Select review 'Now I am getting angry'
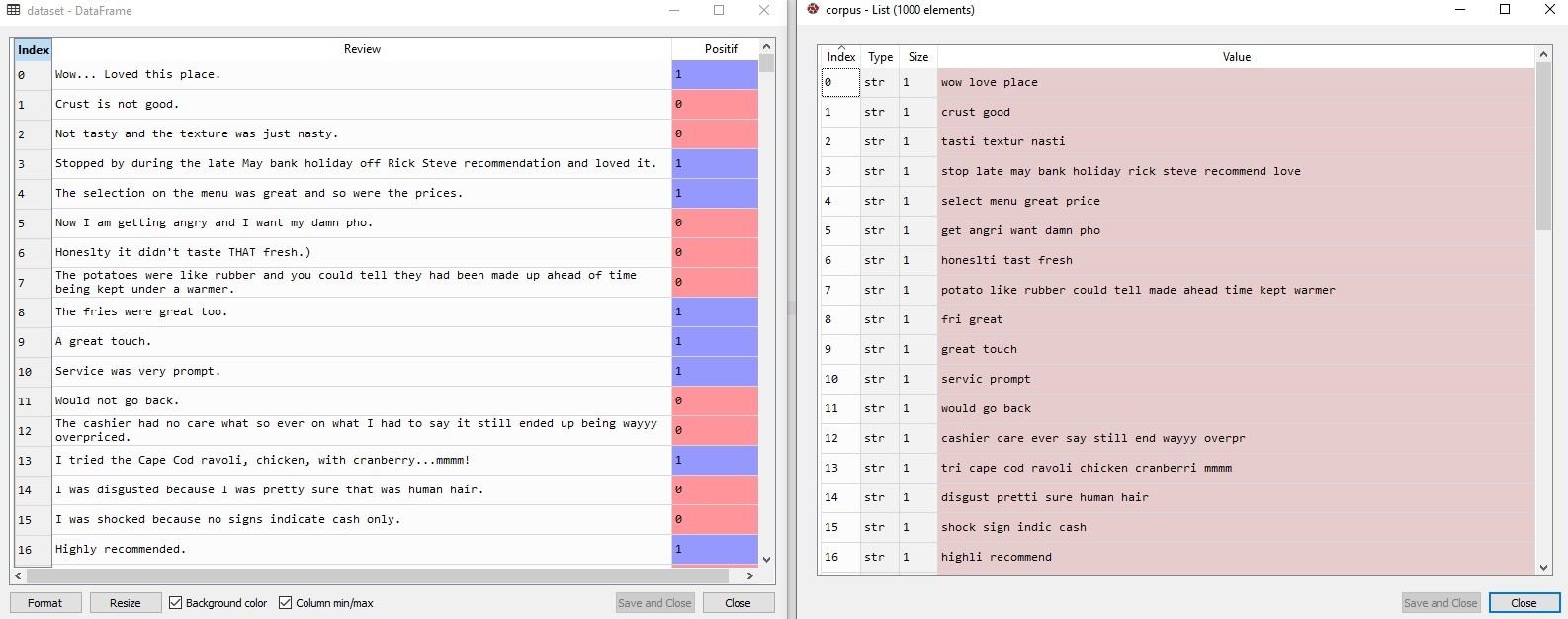1568x619 pixels. click(362, 223)
